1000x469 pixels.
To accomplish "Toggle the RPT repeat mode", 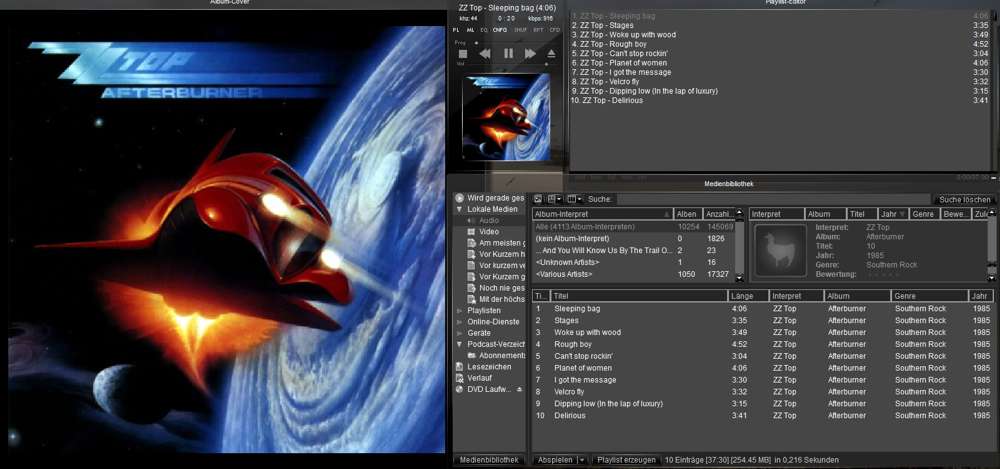I will tap(539, 30).
